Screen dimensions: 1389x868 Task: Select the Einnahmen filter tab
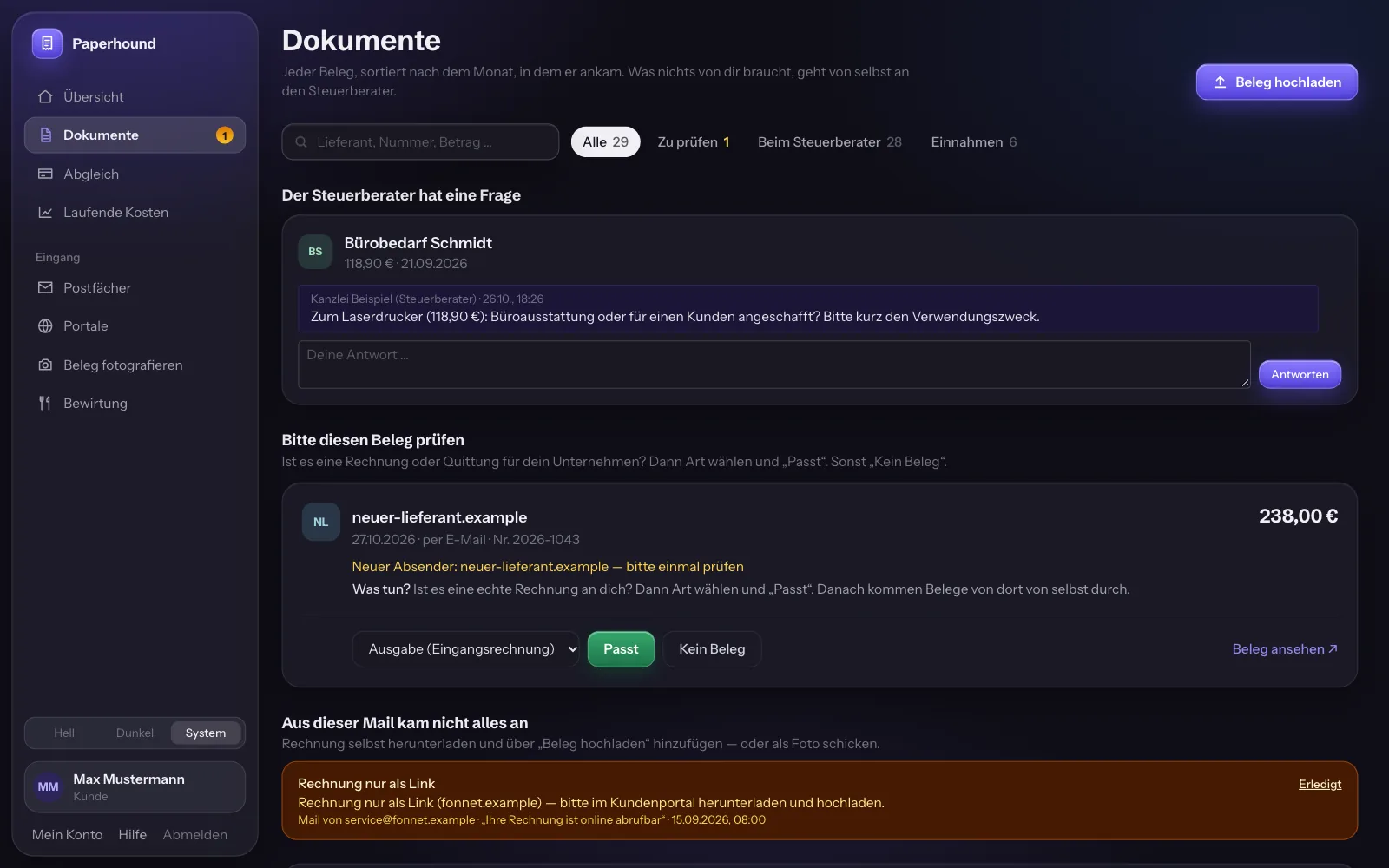click(x=973, y=142)
